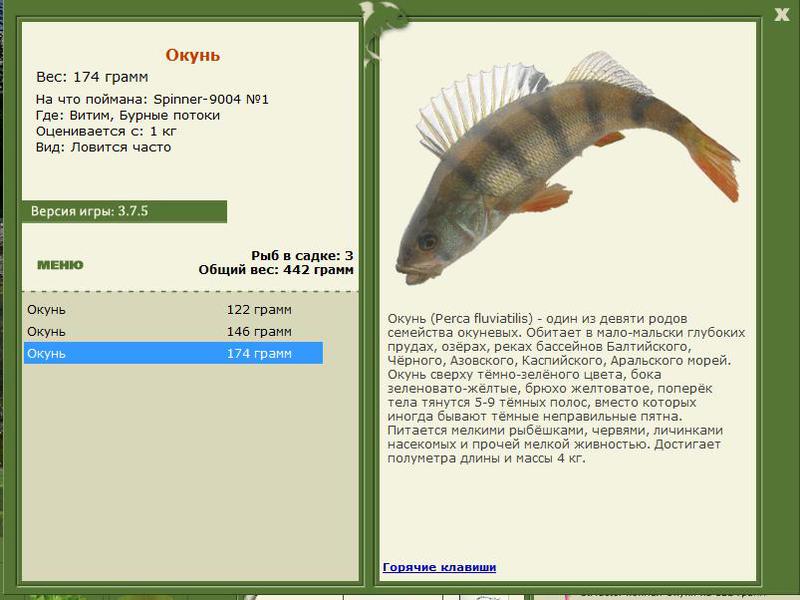The width and height of the screenshot is (800, 600).
Task: Click the highlighted 174 грамм Окунь row
Action: coord(173,353)
